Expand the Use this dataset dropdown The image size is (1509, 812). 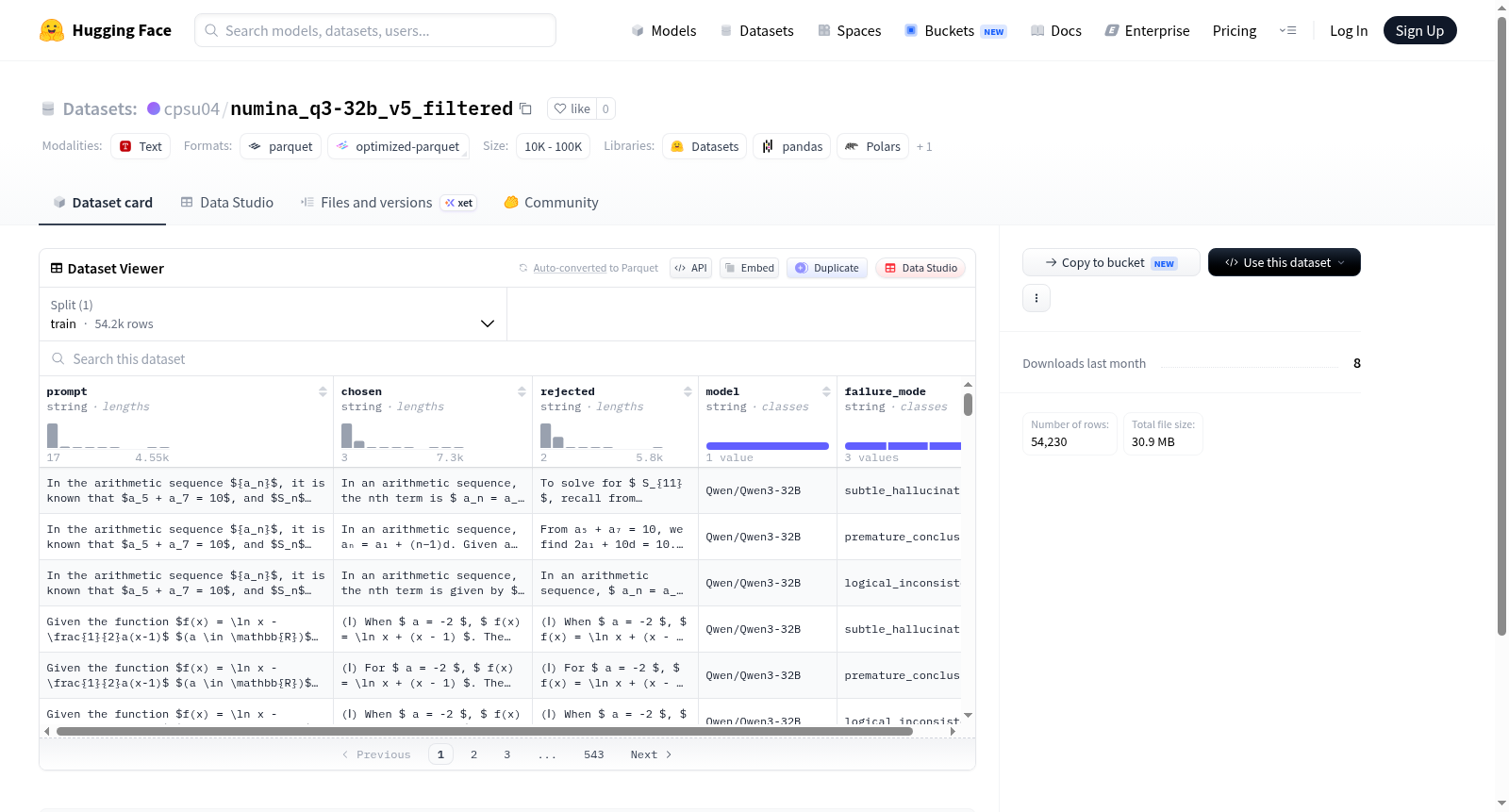1285,262
